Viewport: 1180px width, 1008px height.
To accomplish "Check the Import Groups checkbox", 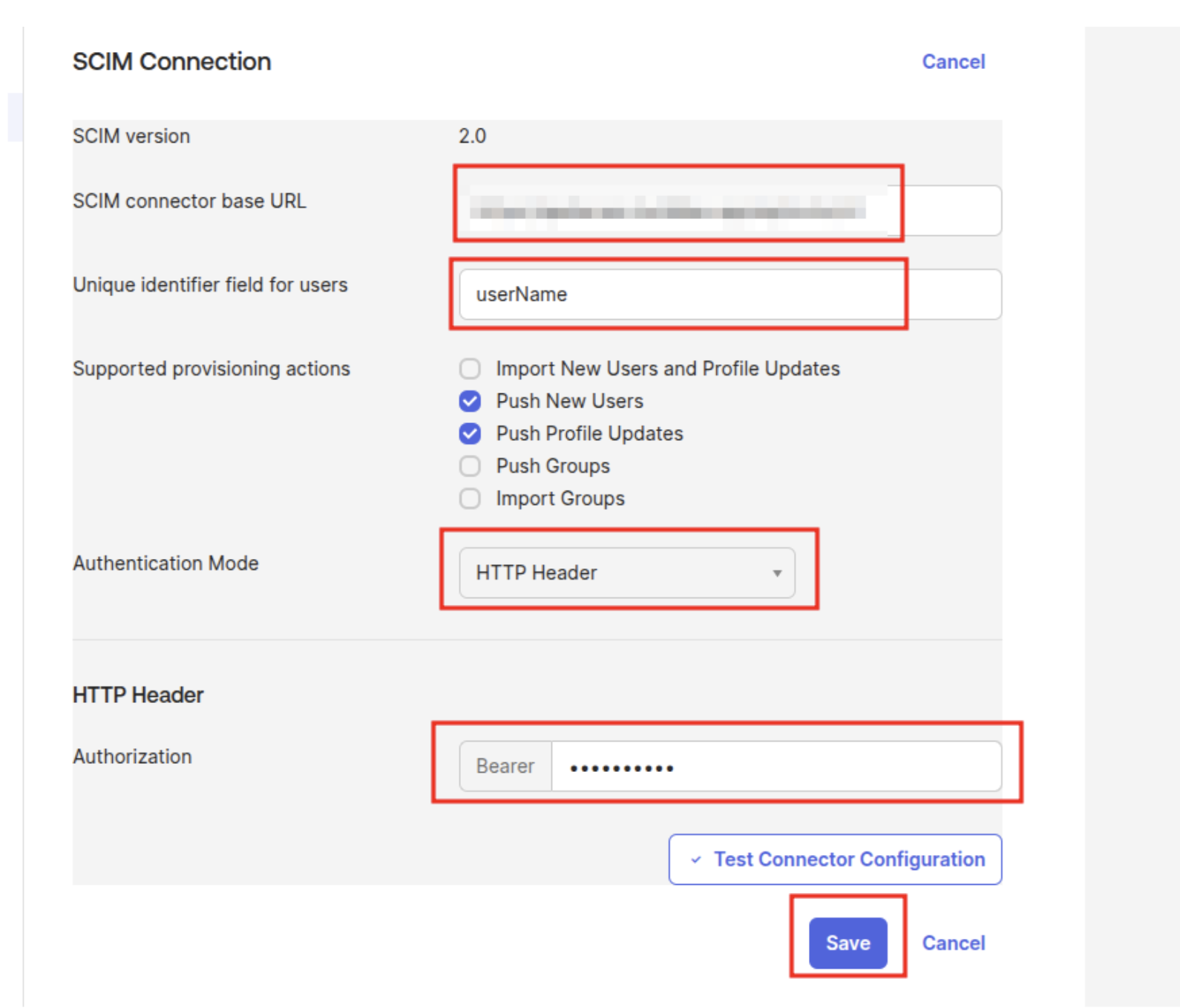I will click(x=469, y=498).
